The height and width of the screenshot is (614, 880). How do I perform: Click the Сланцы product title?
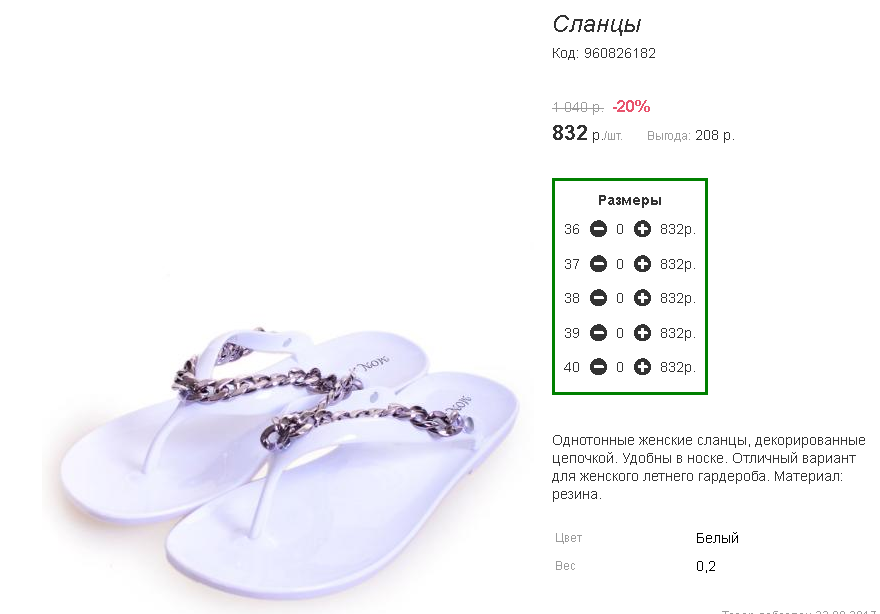pos(597,24)
